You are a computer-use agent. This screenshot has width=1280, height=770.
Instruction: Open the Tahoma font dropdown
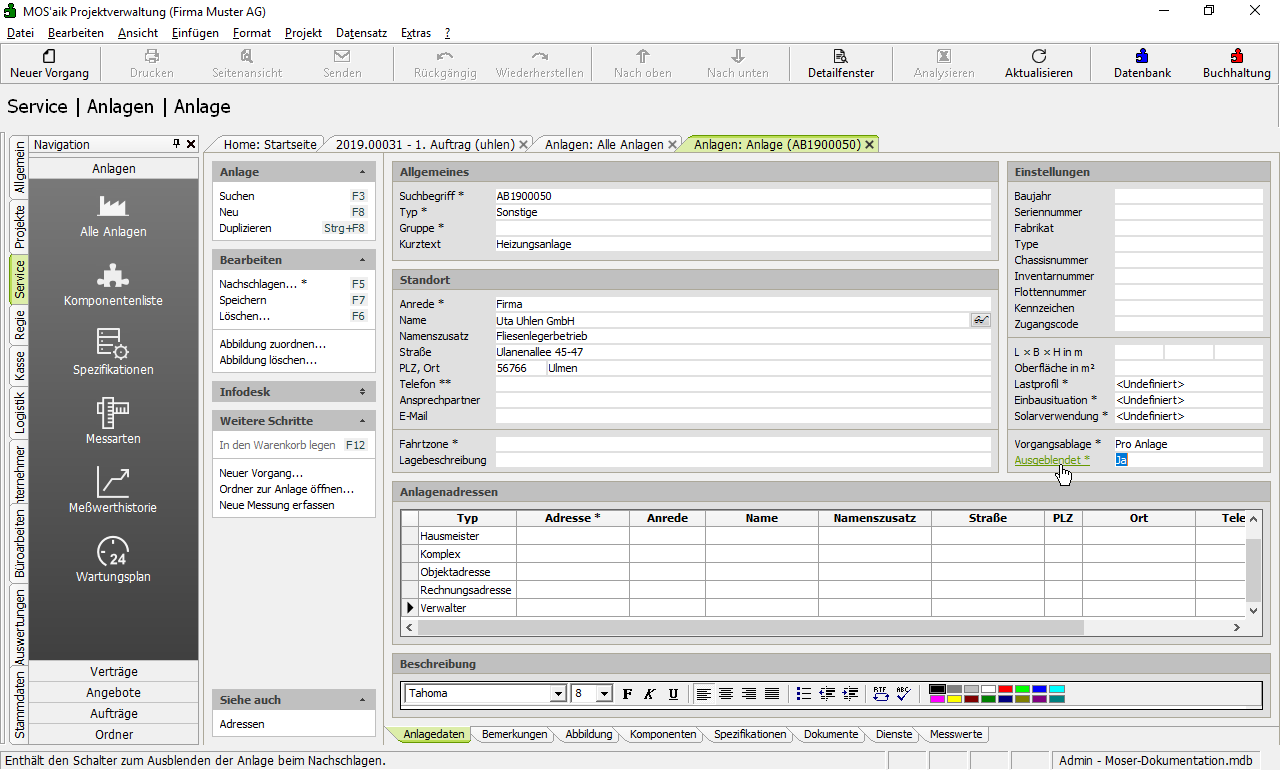click(558, 694)
